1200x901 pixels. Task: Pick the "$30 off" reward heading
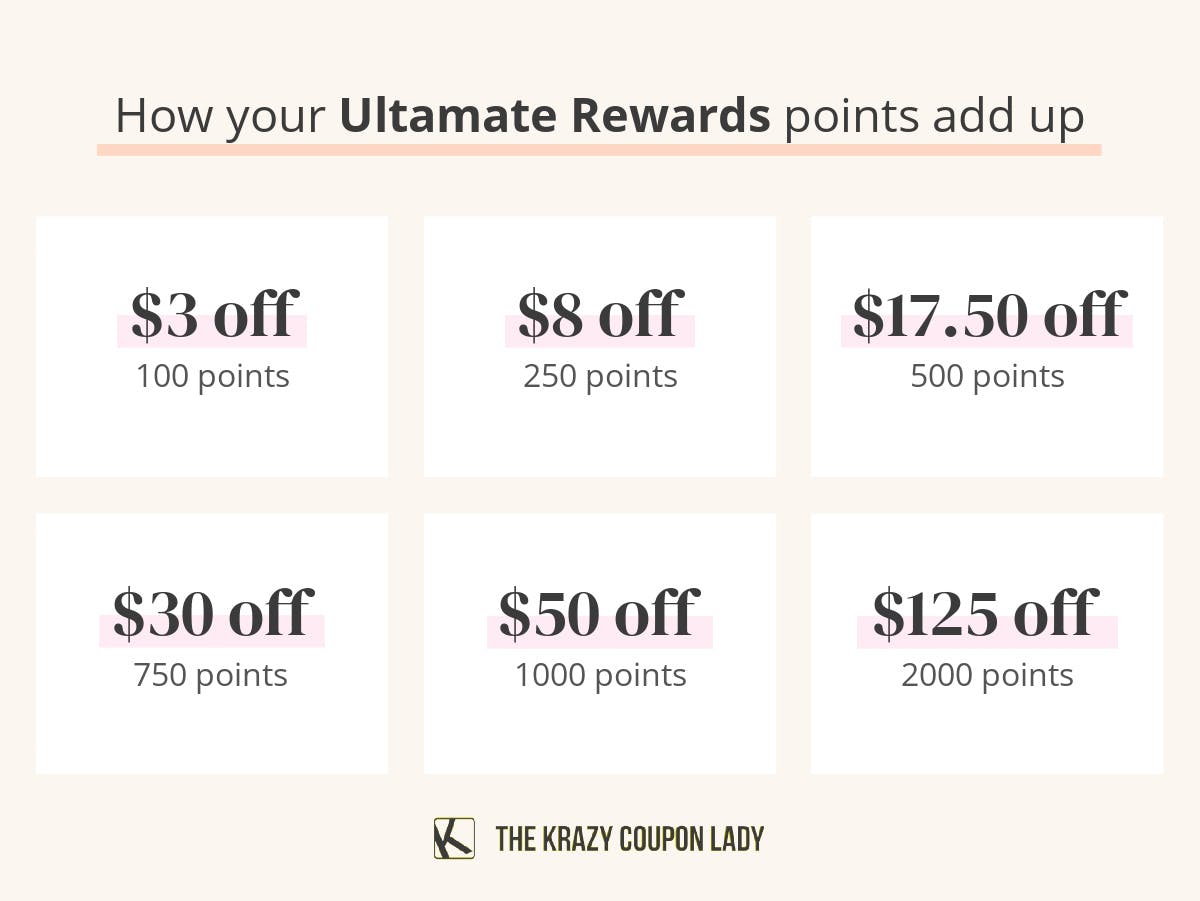click(212, 613)
